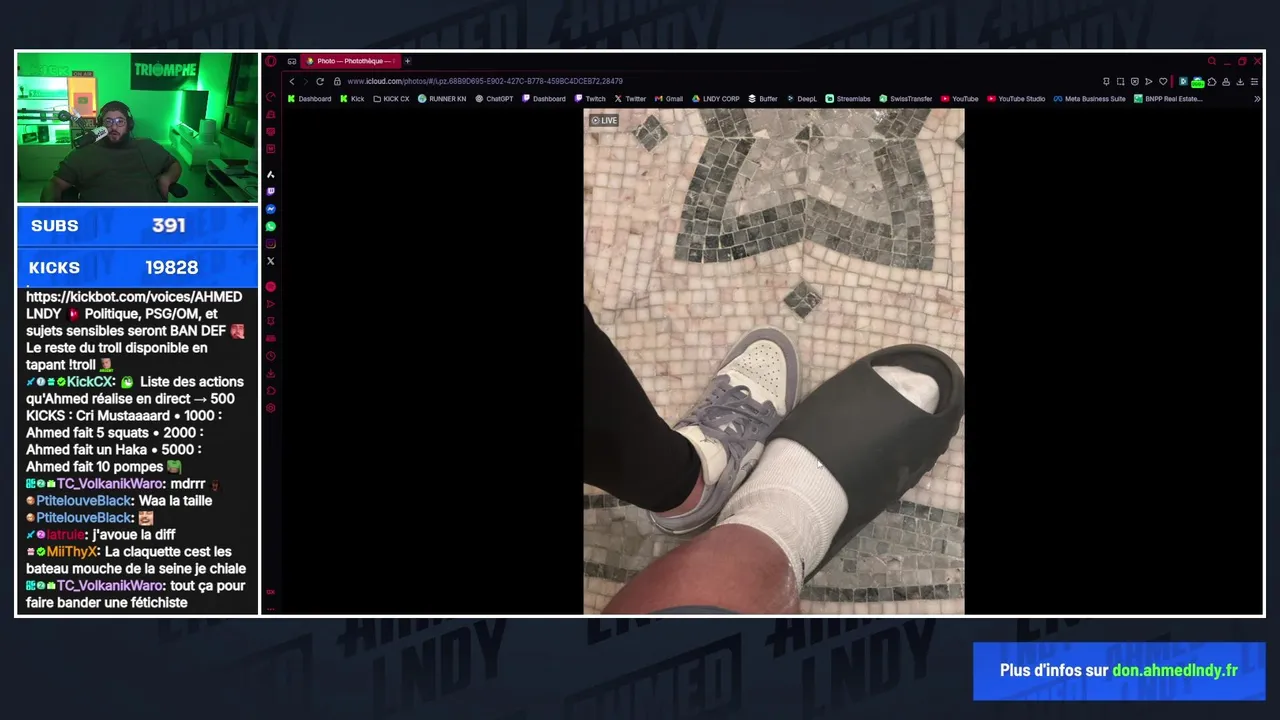Open the settings gear in the sidebar
The height and width of the screenshot is (720, 1280).
[270, 408]
